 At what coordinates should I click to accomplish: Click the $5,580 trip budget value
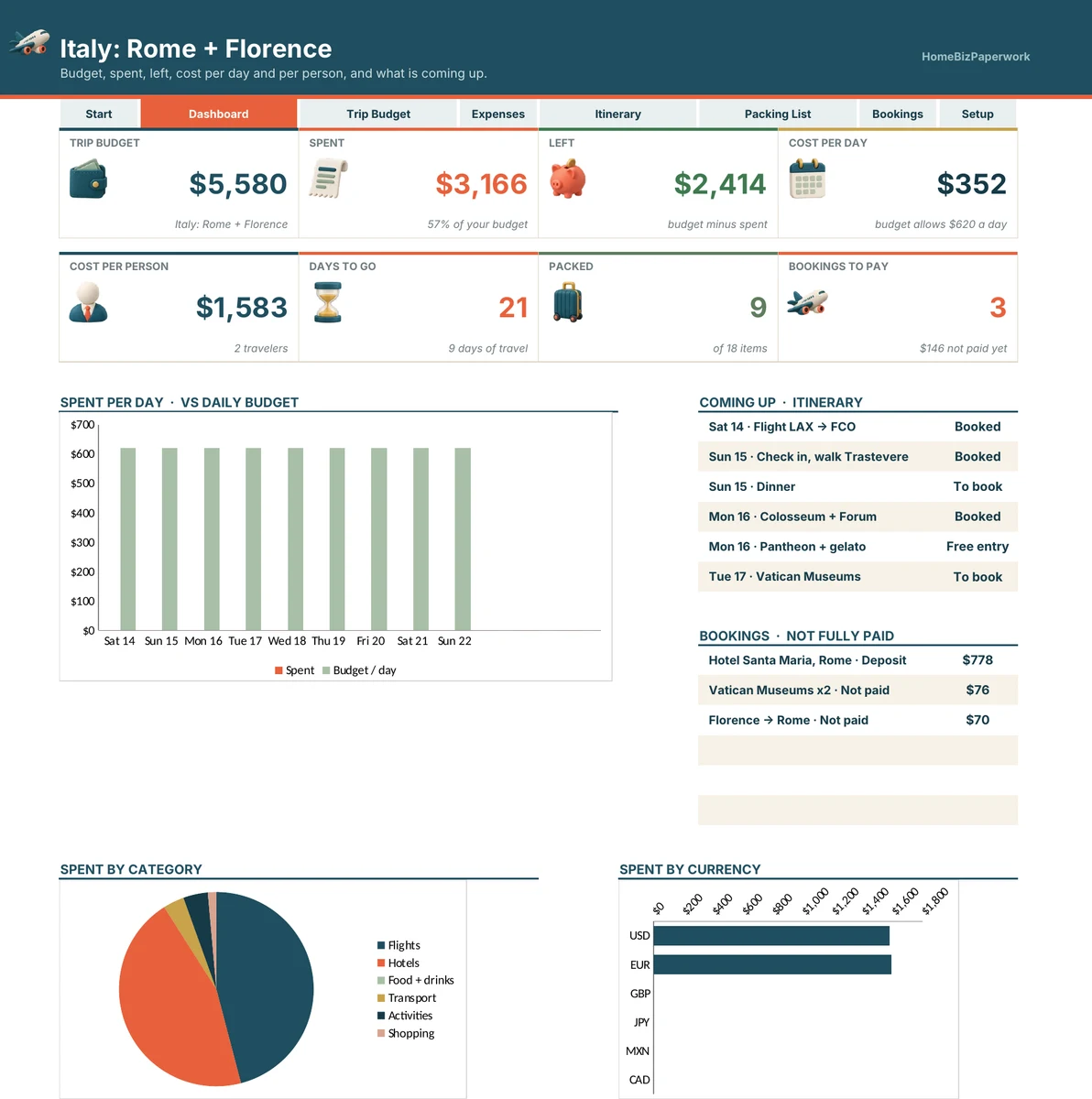click(238, 184)
